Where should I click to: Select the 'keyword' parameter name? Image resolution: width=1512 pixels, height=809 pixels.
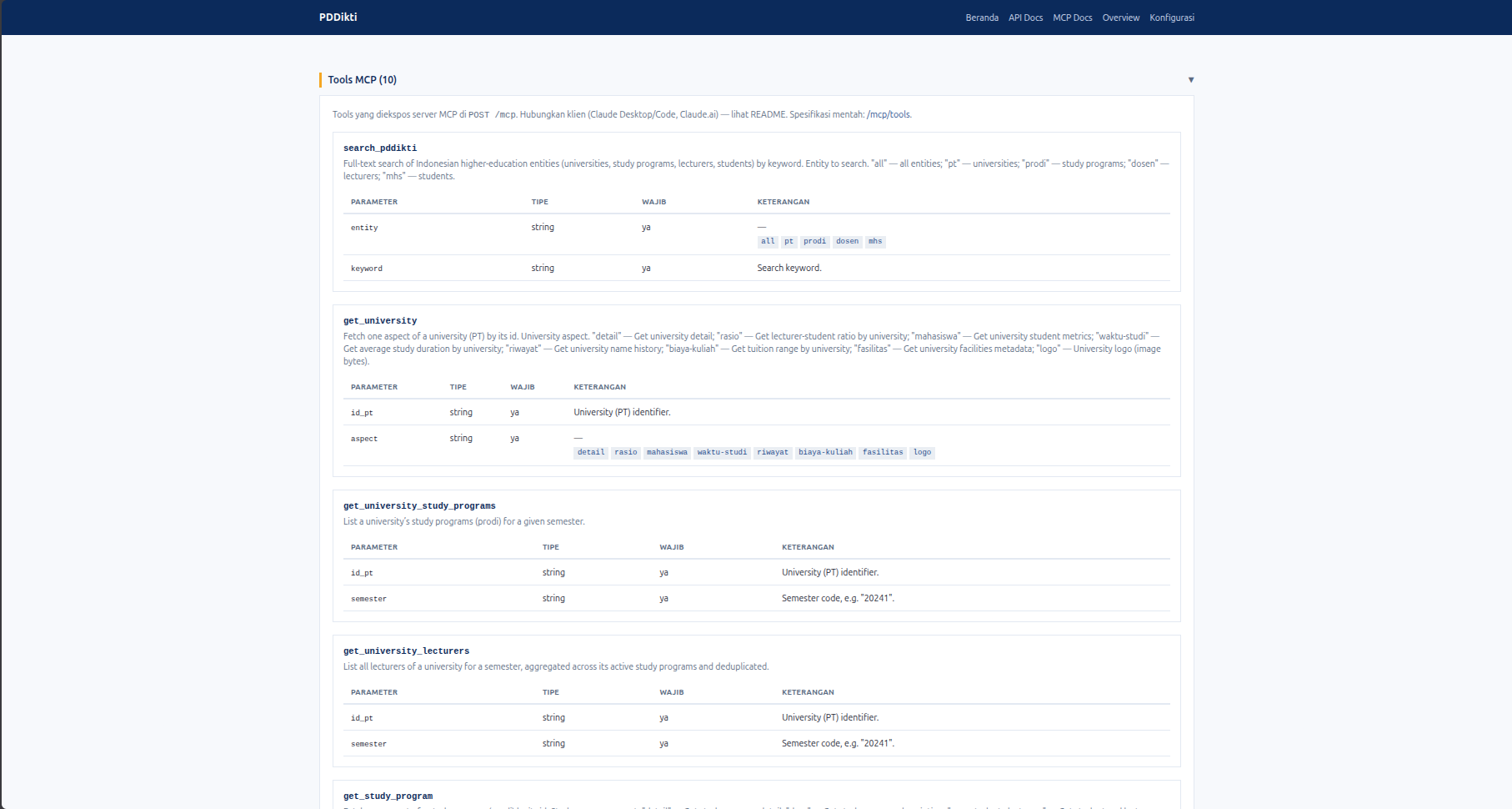click(367, 269)
